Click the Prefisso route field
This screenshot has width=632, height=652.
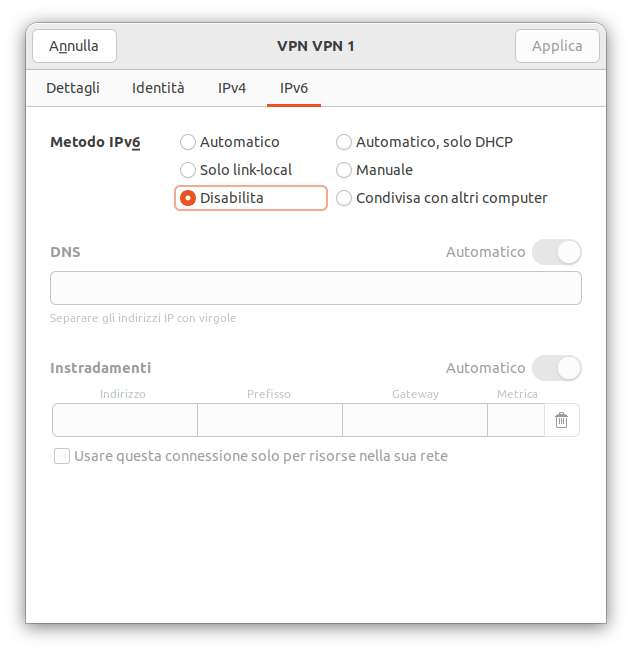click(270, 420)
